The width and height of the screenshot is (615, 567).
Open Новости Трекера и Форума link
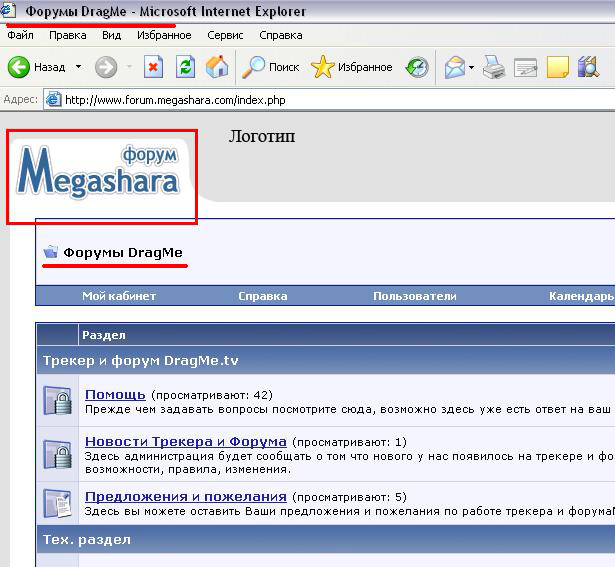[186, 442]
